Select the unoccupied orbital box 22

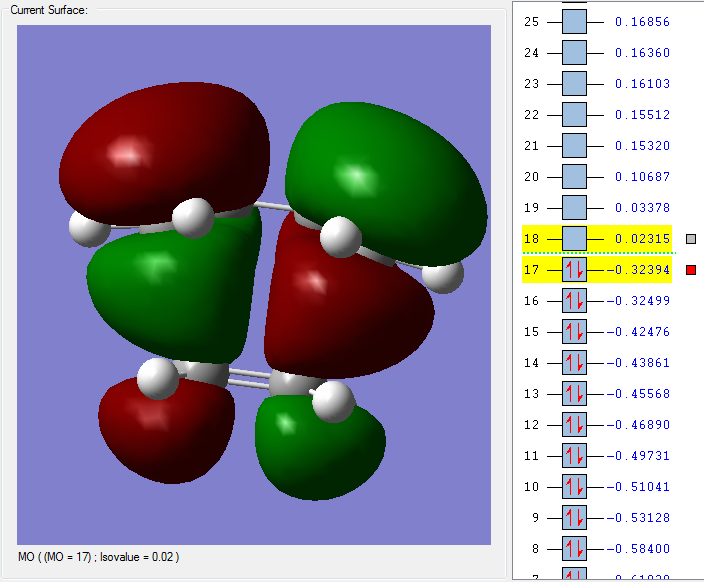[x=574, y=115]
